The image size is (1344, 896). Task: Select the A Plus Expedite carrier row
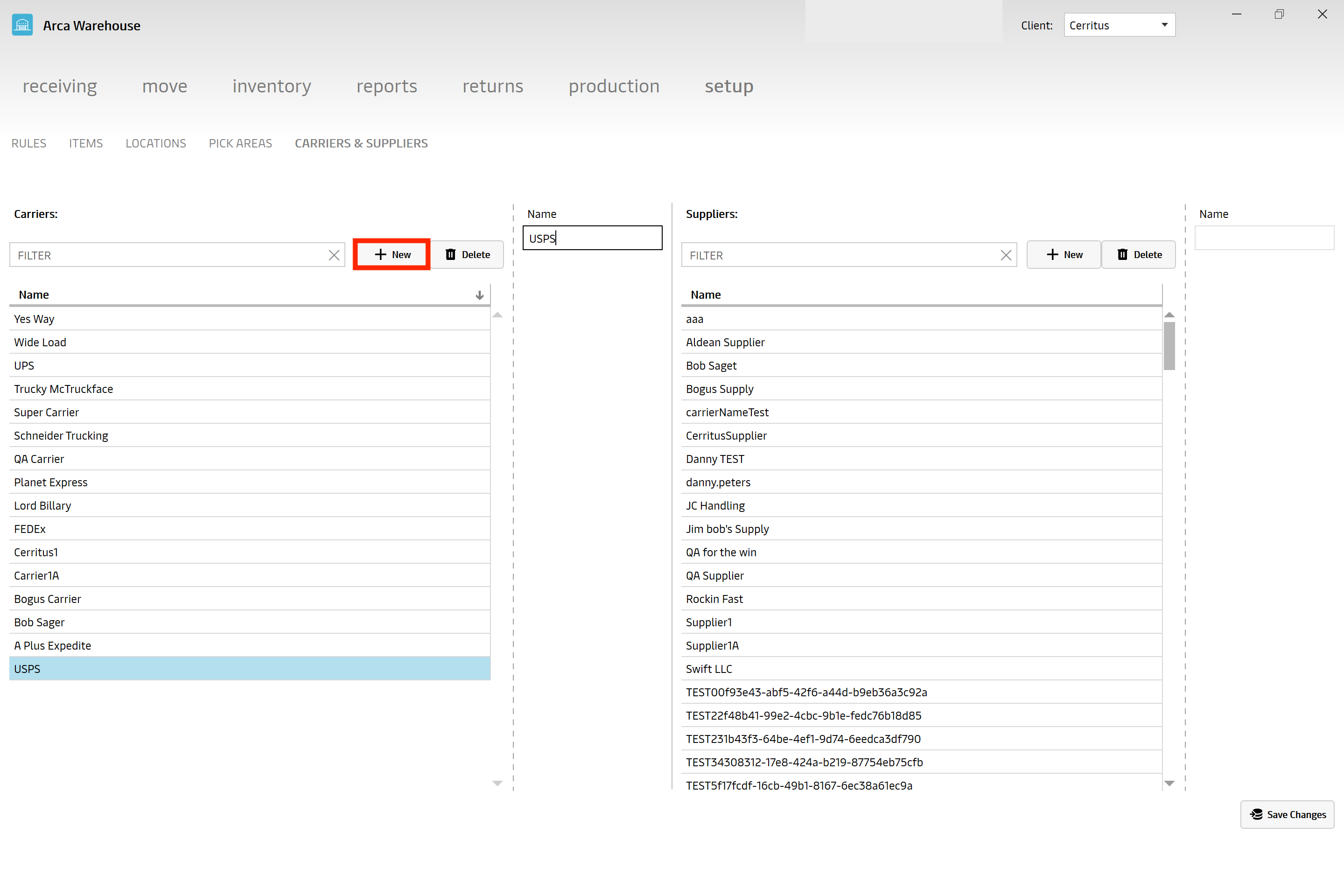(x=250, y=646)
